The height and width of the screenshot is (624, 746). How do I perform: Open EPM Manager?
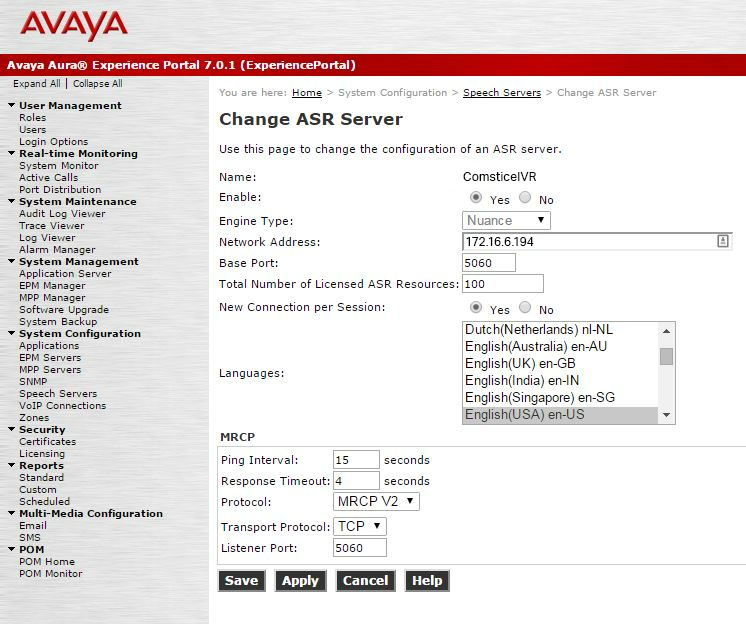[x=52, y=285]
